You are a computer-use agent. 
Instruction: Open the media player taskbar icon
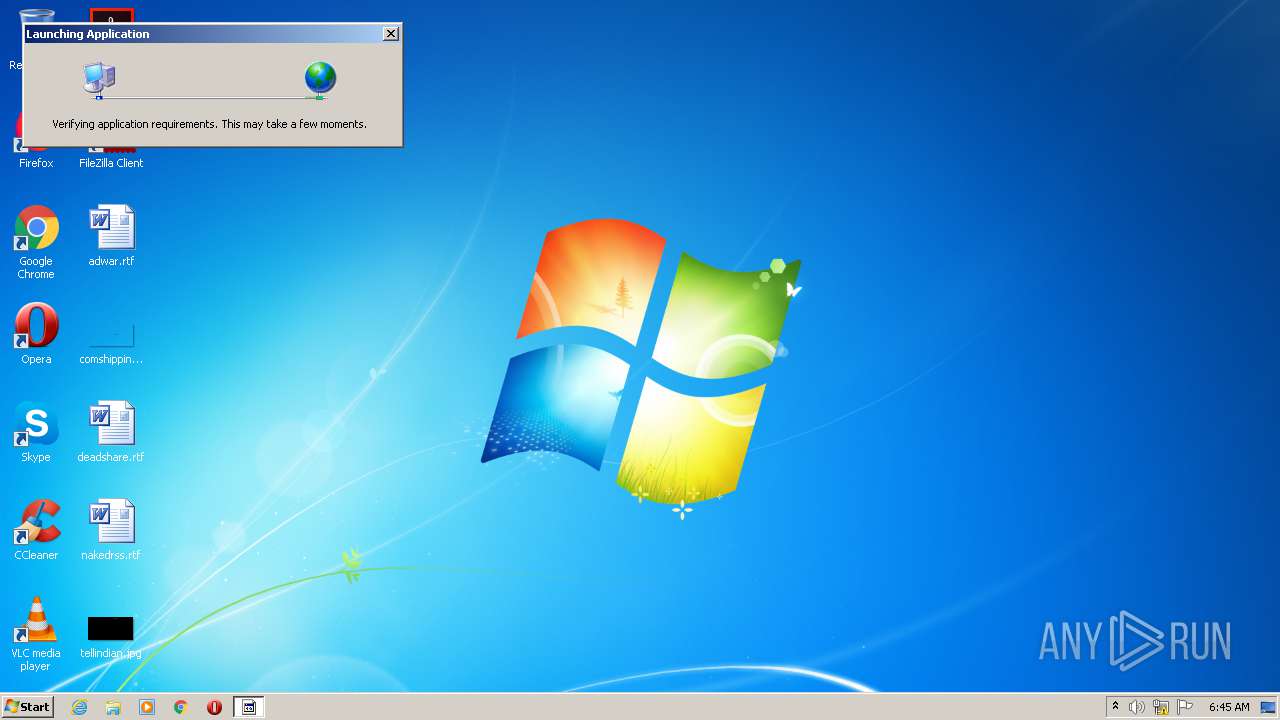(x=147, y=707)
